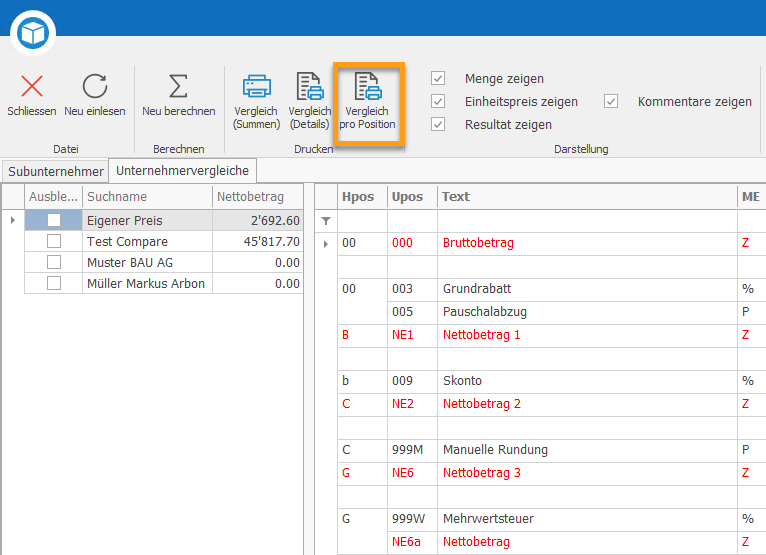The width and height of the screenshot is (766, 555).
Task: Check Ausblenden box for Müller Markus Arbon
Action: pyautogui.click(x=54, y=283)
